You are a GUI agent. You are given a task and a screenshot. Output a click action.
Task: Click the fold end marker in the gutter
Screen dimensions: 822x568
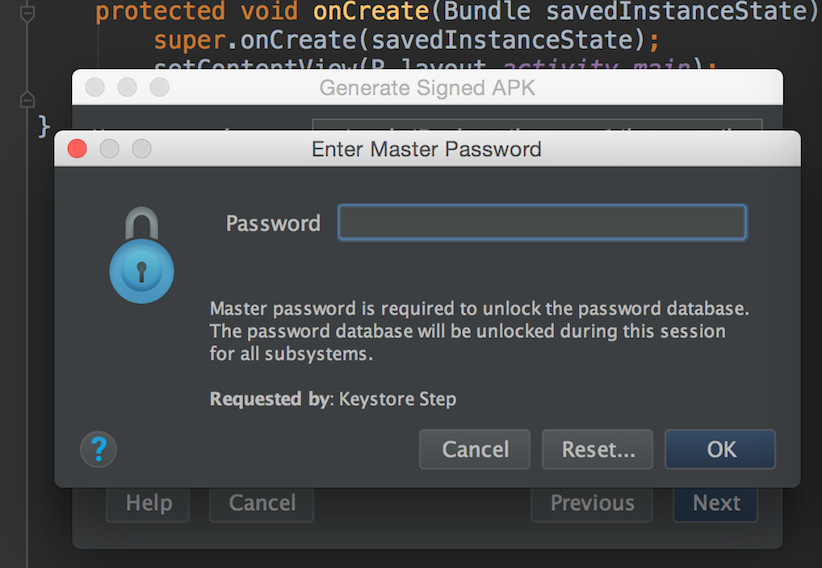[28, 99]
